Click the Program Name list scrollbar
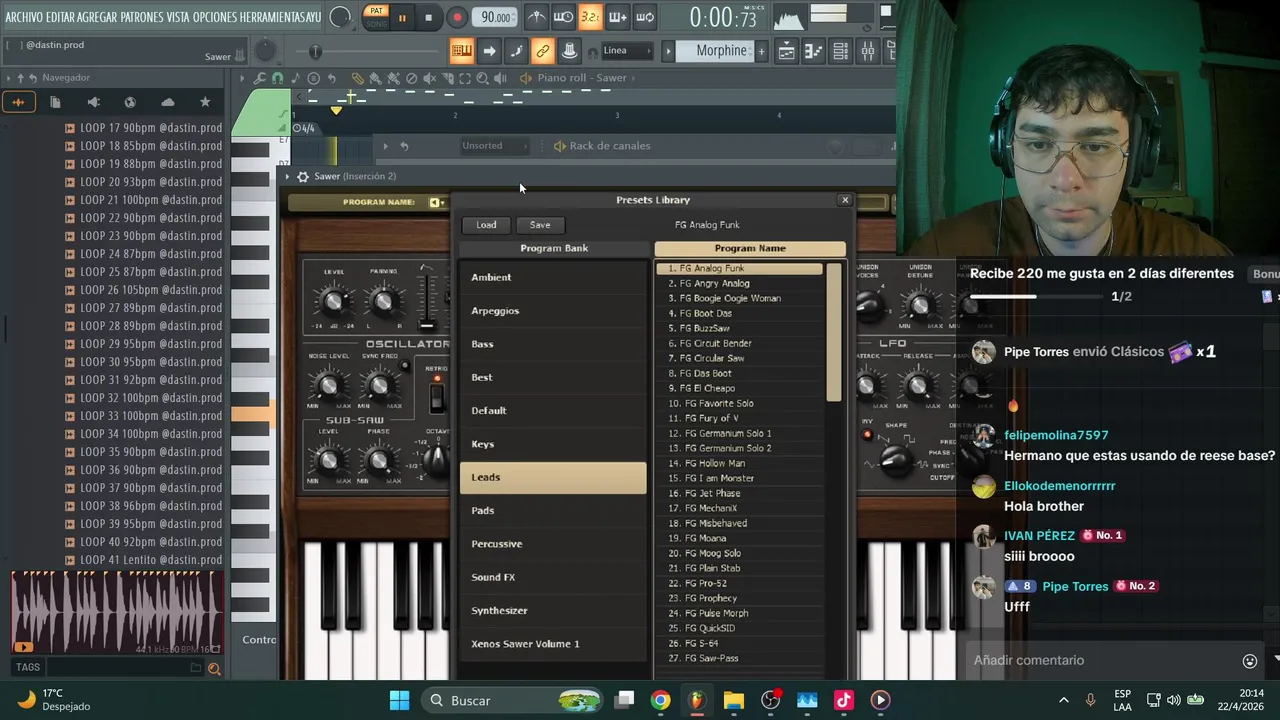Viewport: 1280px width, 720px height. pyautogui.click(x=834, y=332)
